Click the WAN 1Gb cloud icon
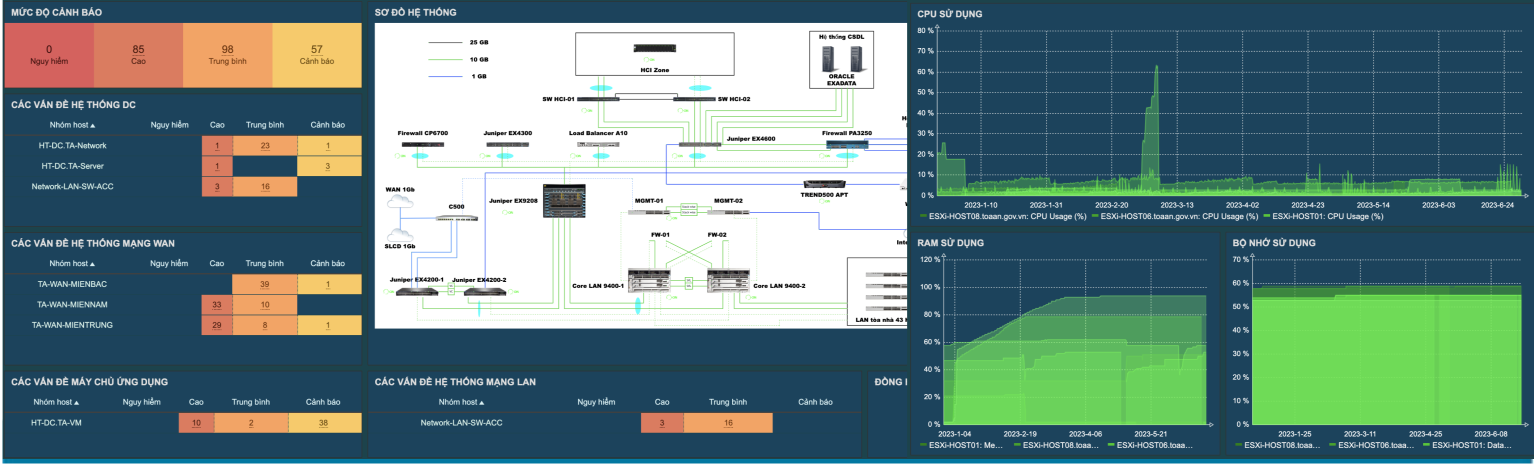The image size is (1534, 464). click(400, 203)
